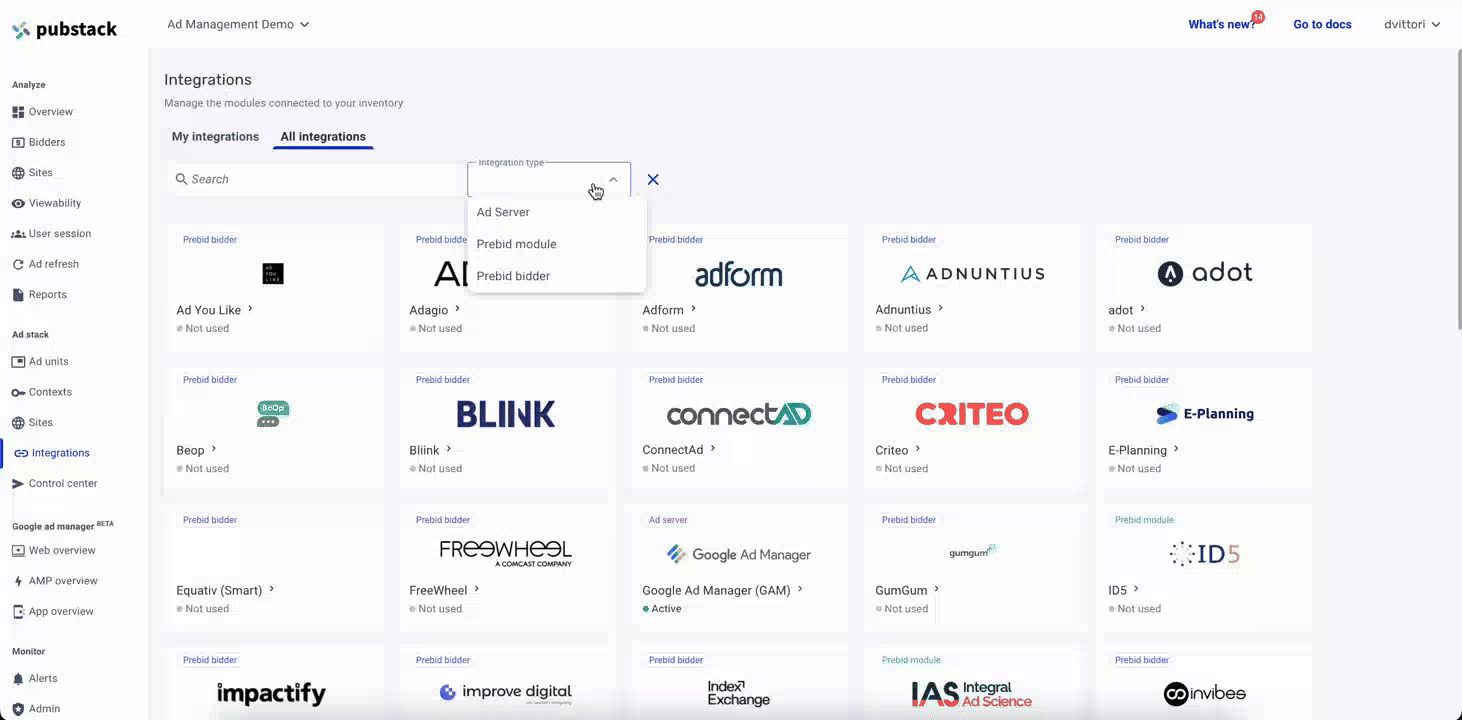This screenshot has height=720, width=1462.
Task: Click the Criteo logo
Action: (972, 414)
